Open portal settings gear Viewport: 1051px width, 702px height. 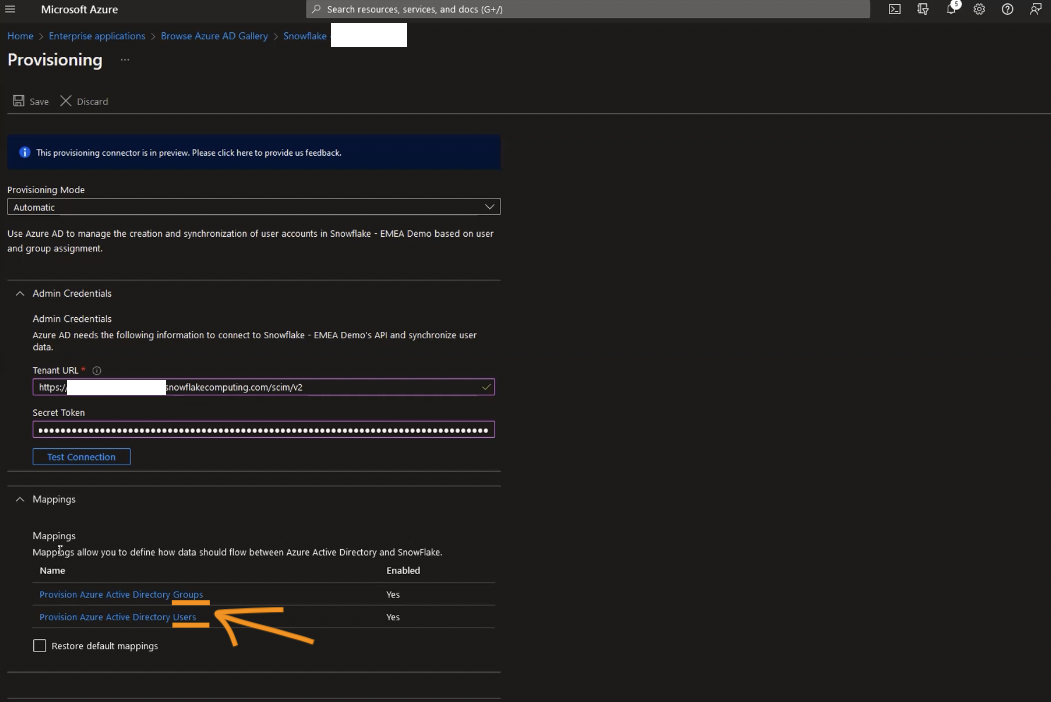(979, 9)
